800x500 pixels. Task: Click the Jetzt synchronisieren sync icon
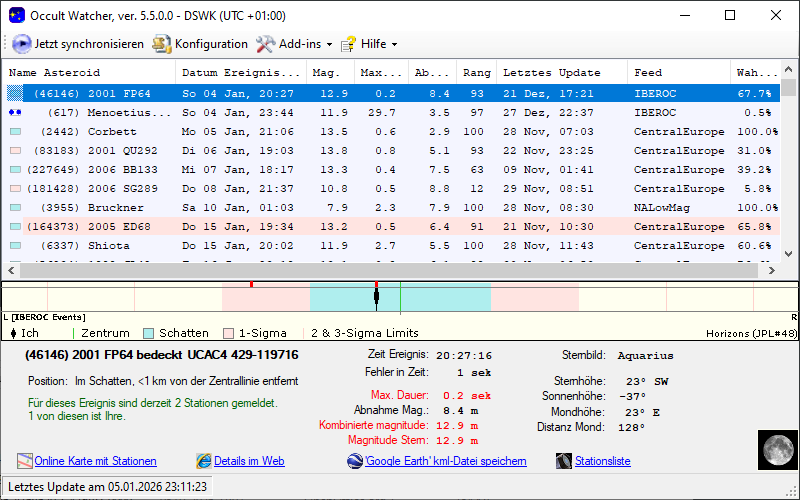coord(21,44)
